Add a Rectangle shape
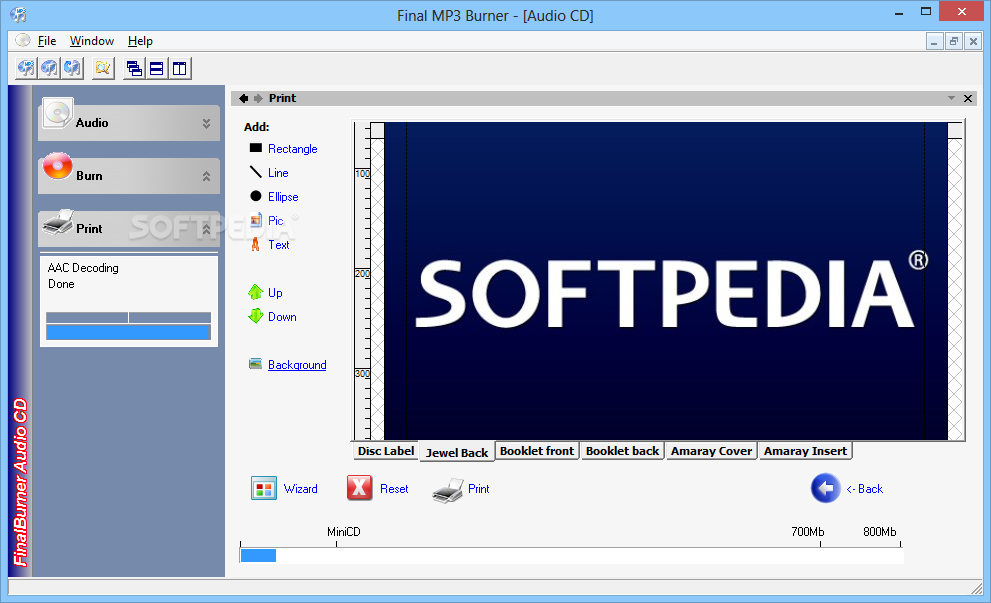The width and height of the screenshot is (991, 603). [293, 149]
